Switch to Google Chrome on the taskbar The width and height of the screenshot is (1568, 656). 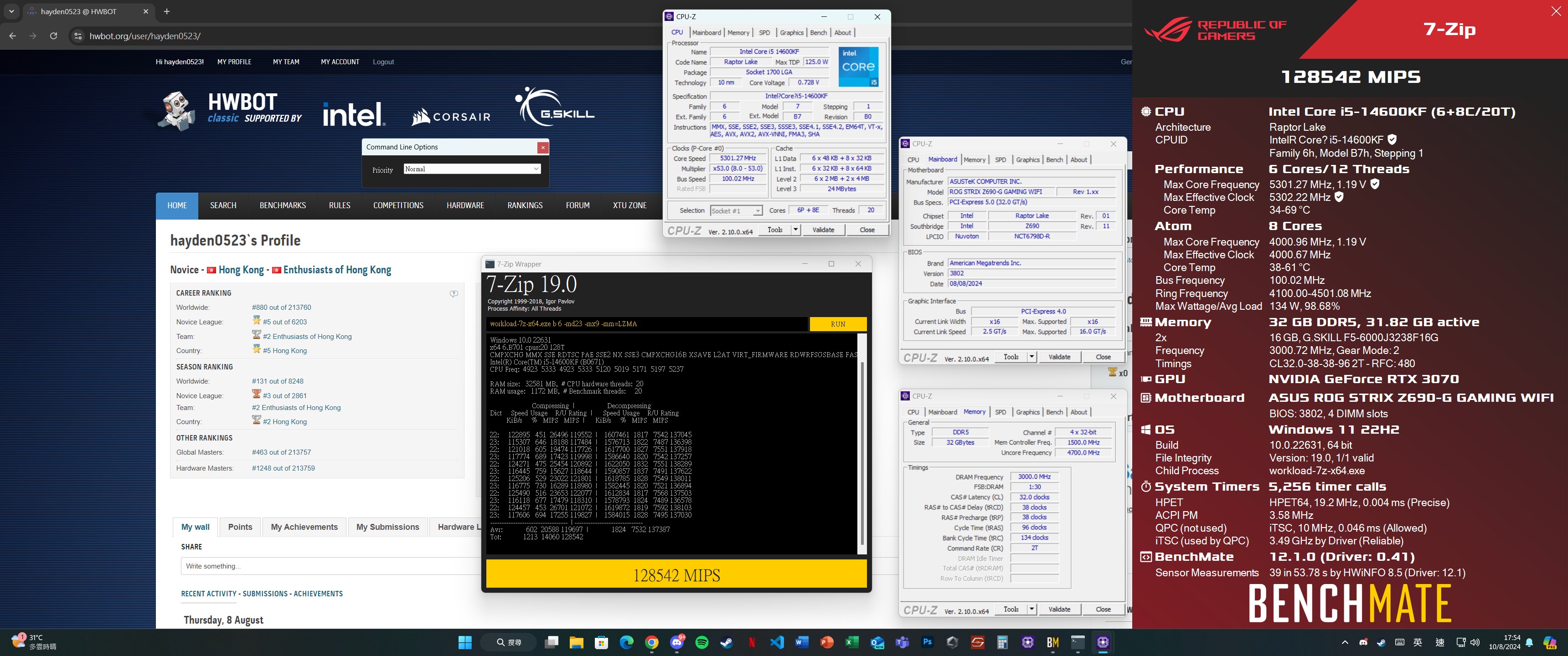651,642
